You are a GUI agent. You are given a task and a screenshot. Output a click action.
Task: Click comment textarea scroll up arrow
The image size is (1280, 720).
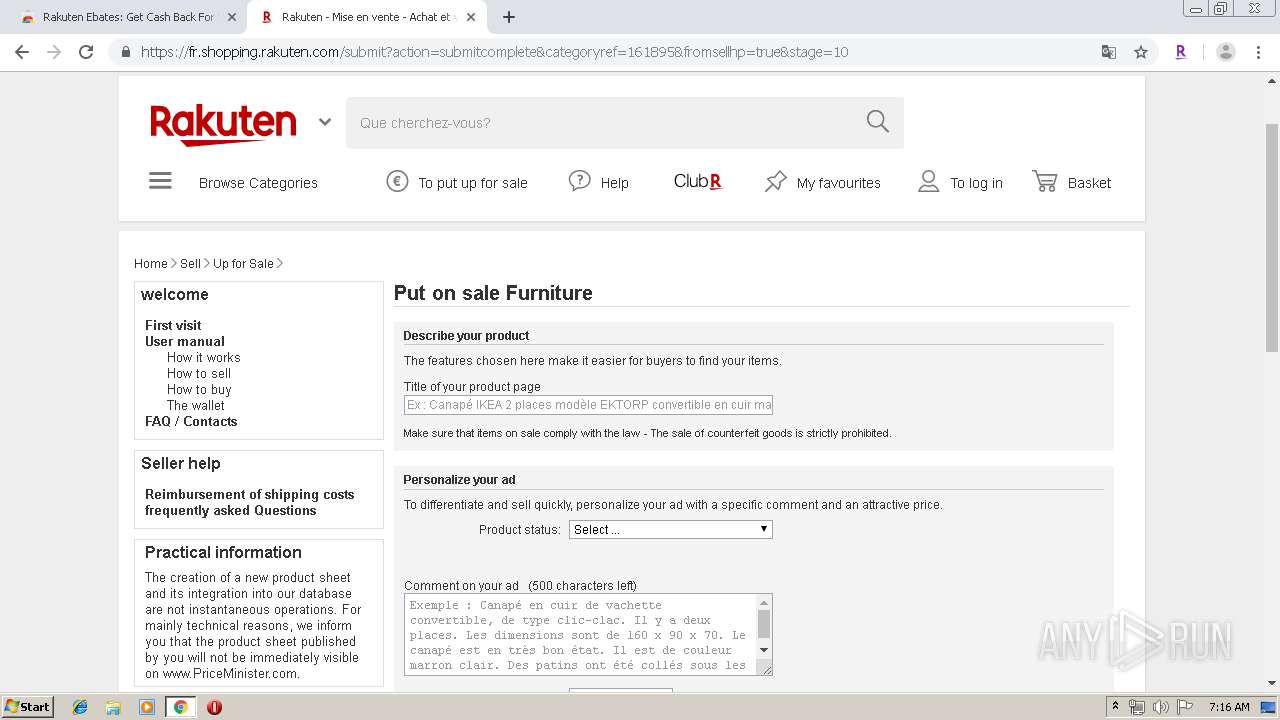coord(764,602)
